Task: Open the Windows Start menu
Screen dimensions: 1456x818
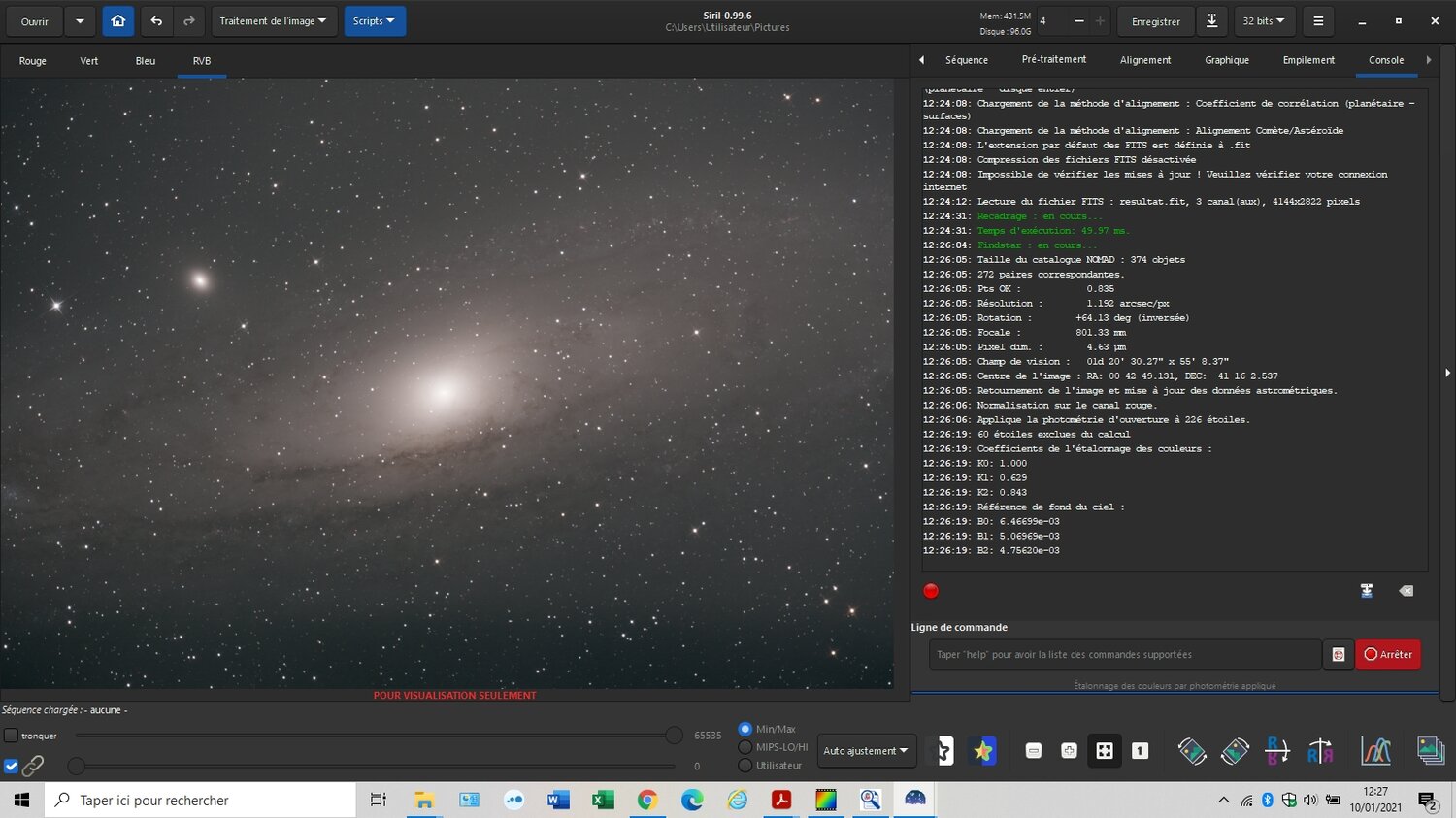Action: pos(21,800)
